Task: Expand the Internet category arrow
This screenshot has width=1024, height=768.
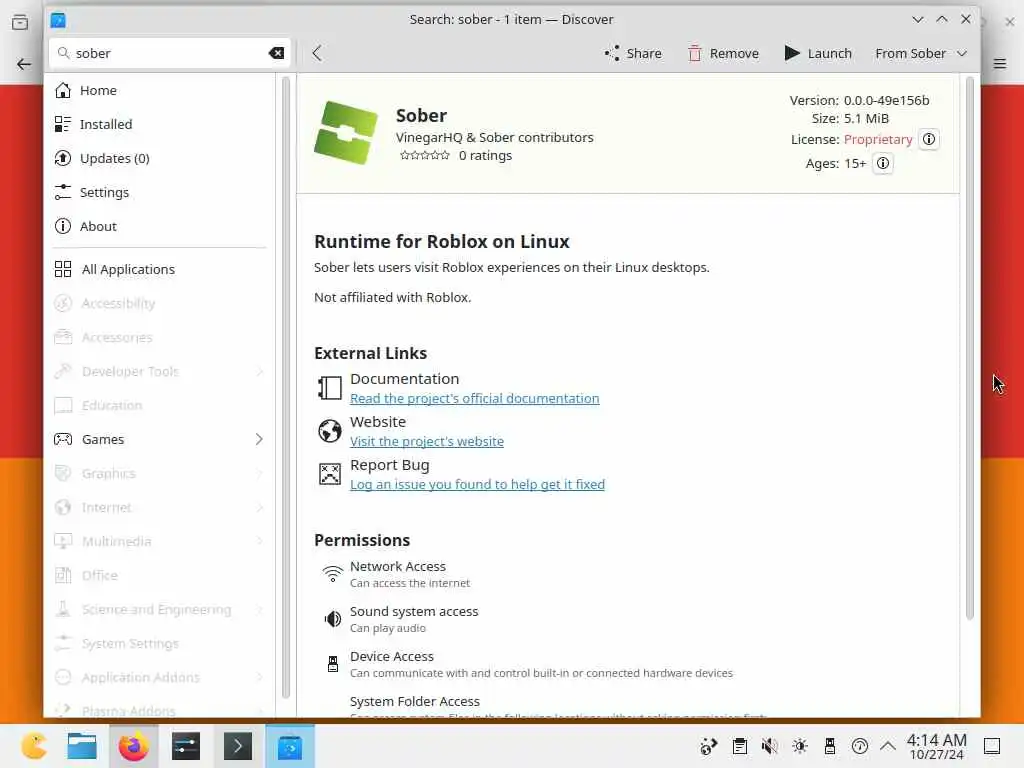Action: [x=259, y=507]
